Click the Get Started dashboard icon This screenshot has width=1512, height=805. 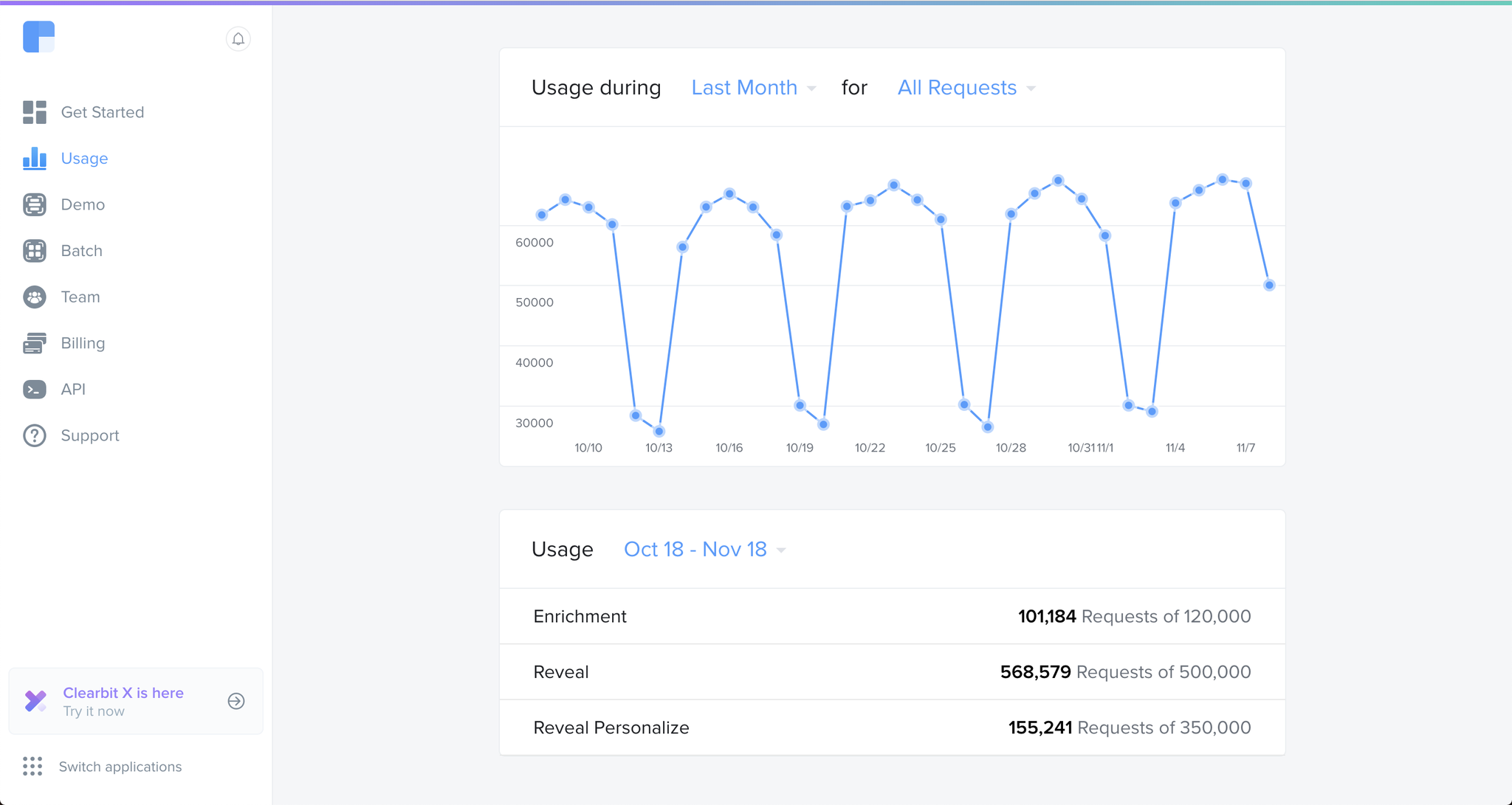pos(35,112)
